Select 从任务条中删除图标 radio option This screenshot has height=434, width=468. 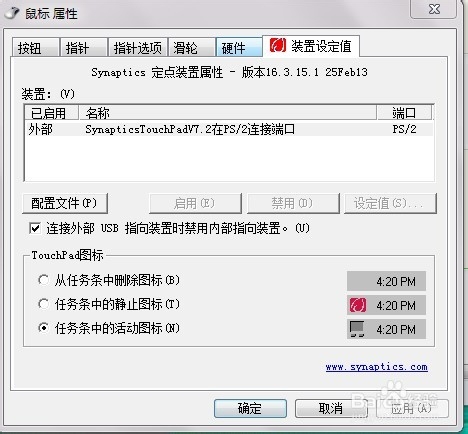tap(43, 280)
